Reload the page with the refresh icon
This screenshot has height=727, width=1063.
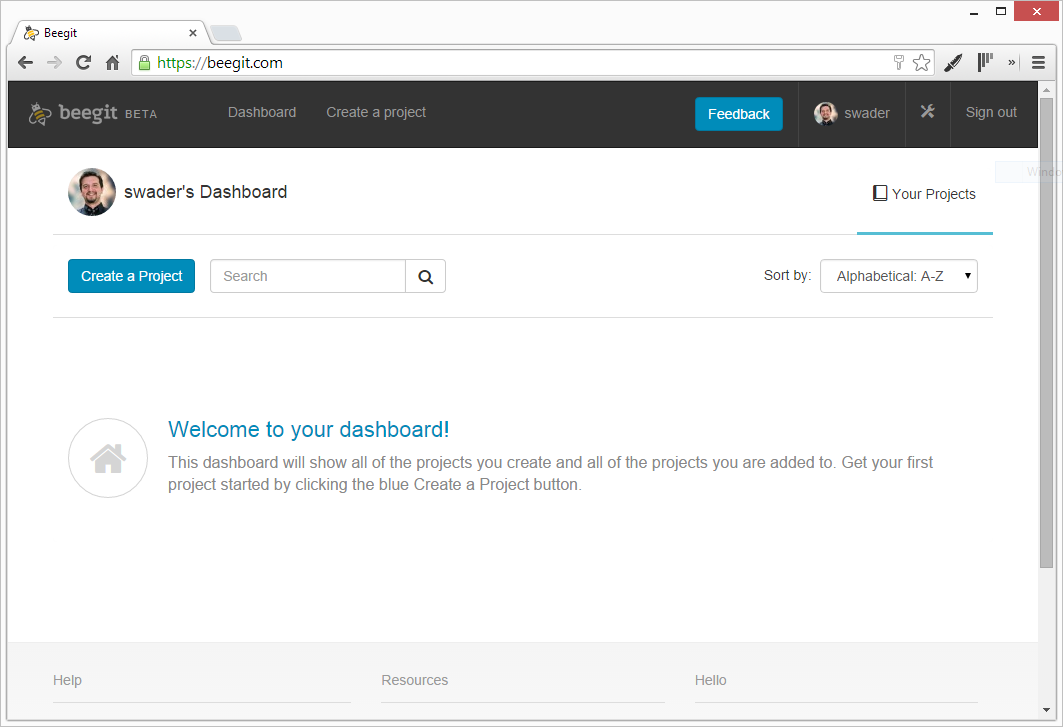click(x=84, y=63)
